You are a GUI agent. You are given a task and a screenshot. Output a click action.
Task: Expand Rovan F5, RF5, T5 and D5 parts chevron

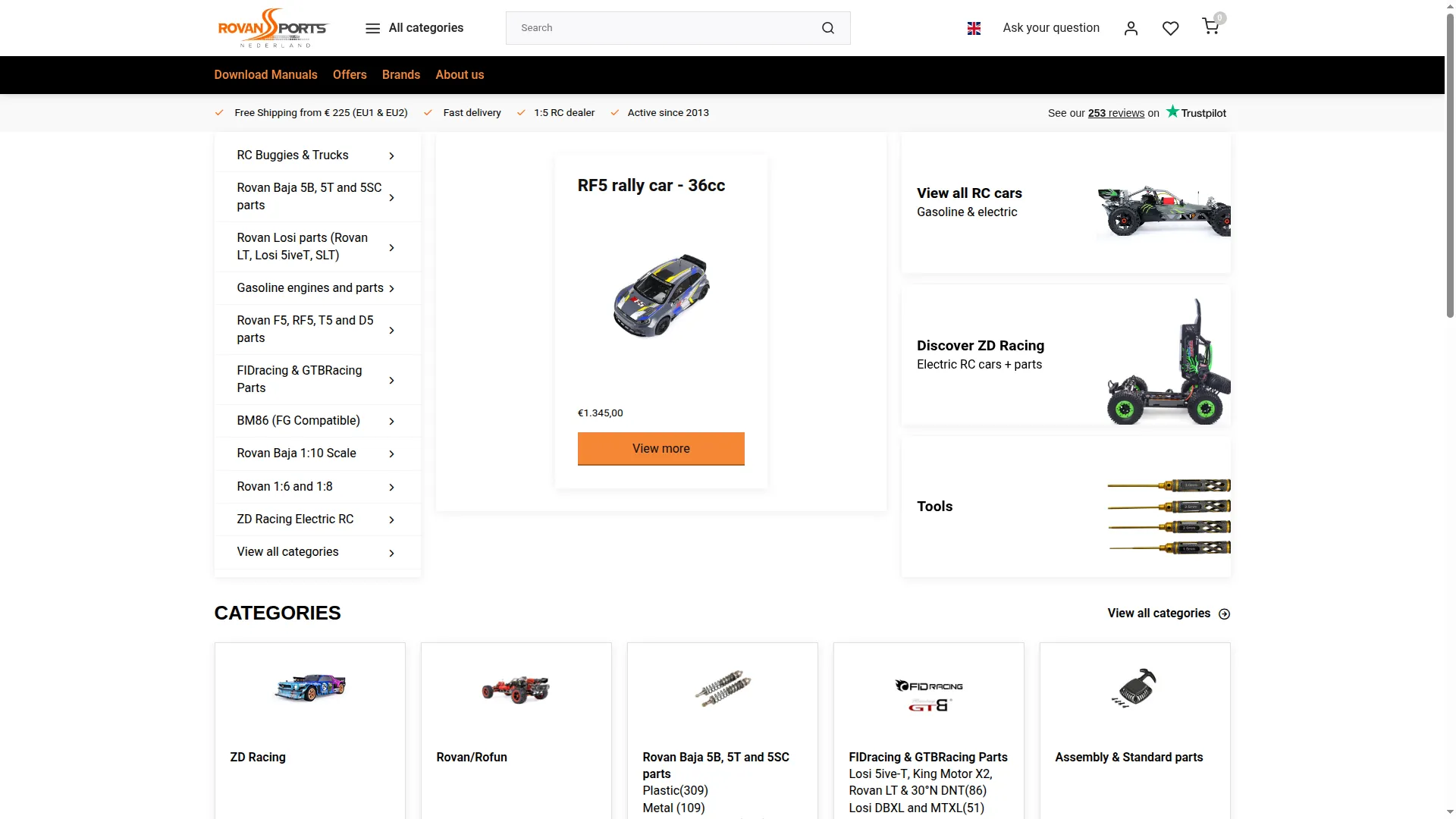click(391, 330)
